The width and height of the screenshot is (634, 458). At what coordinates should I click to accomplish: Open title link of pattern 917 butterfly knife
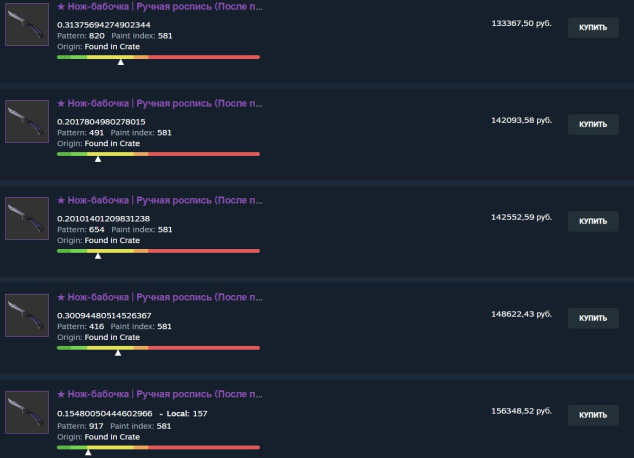point(160,394)
